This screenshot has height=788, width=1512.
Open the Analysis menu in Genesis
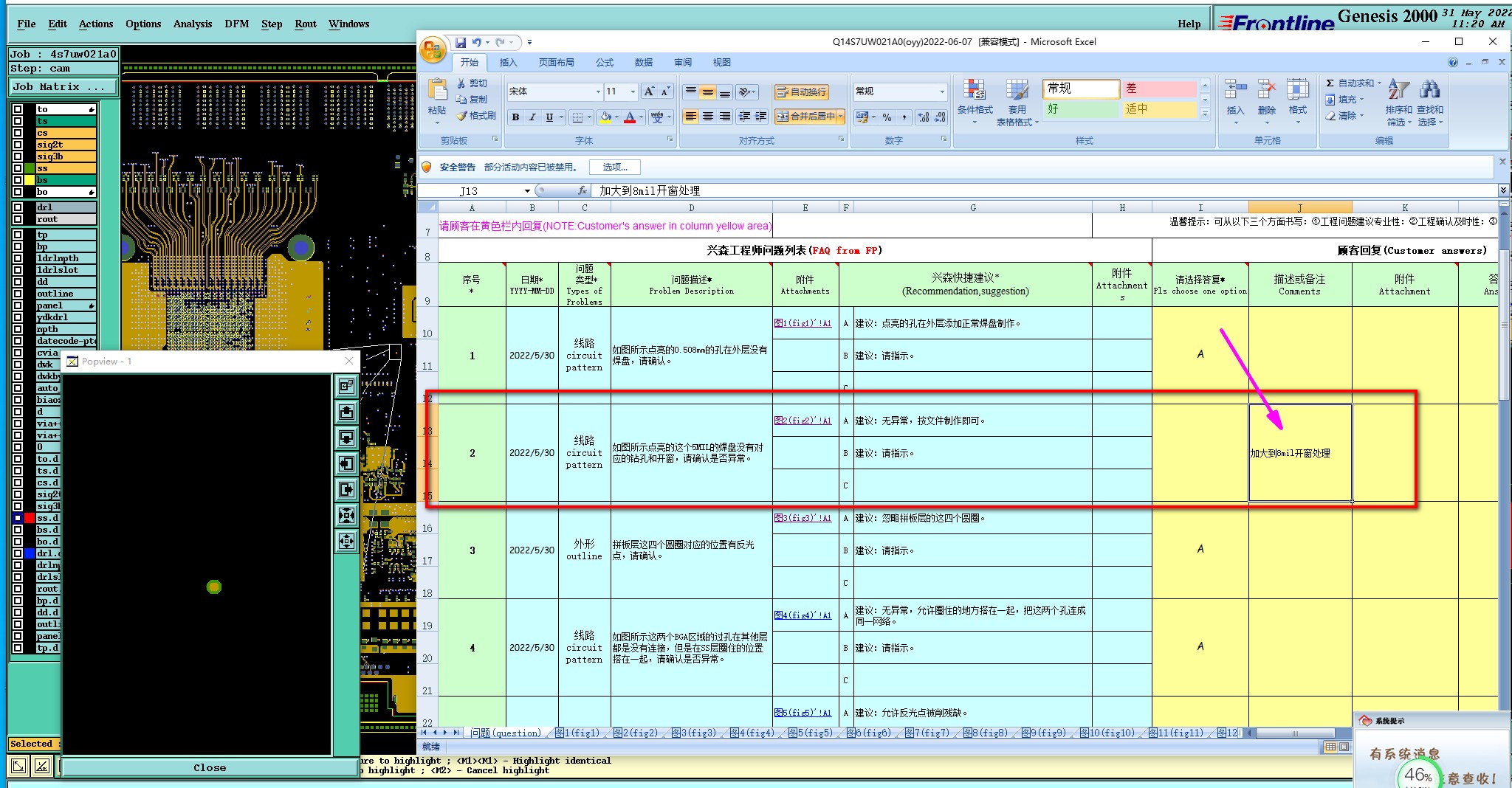click(193, 24)
